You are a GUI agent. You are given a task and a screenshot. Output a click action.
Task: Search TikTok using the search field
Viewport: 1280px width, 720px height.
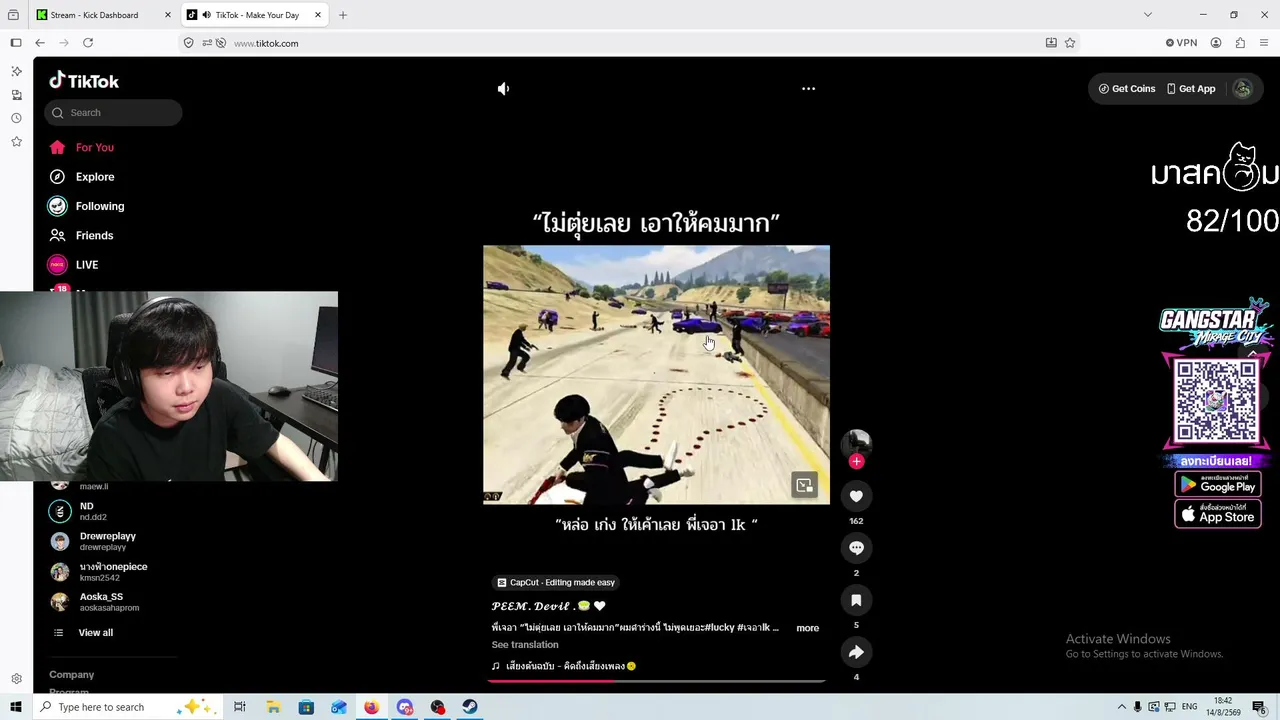(x=113, y=113)
